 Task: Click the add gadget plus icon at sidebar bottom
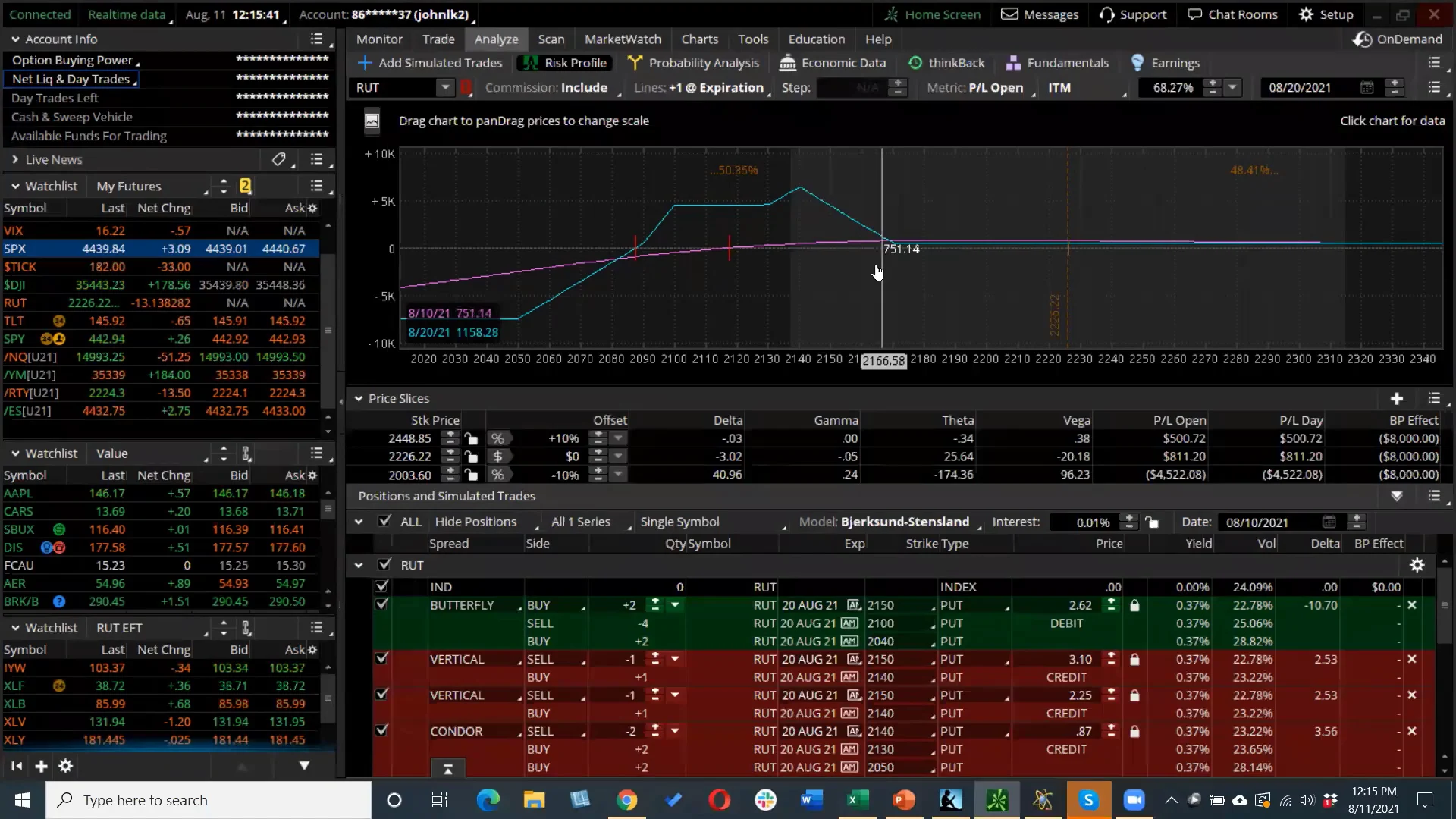coord(41,766)
